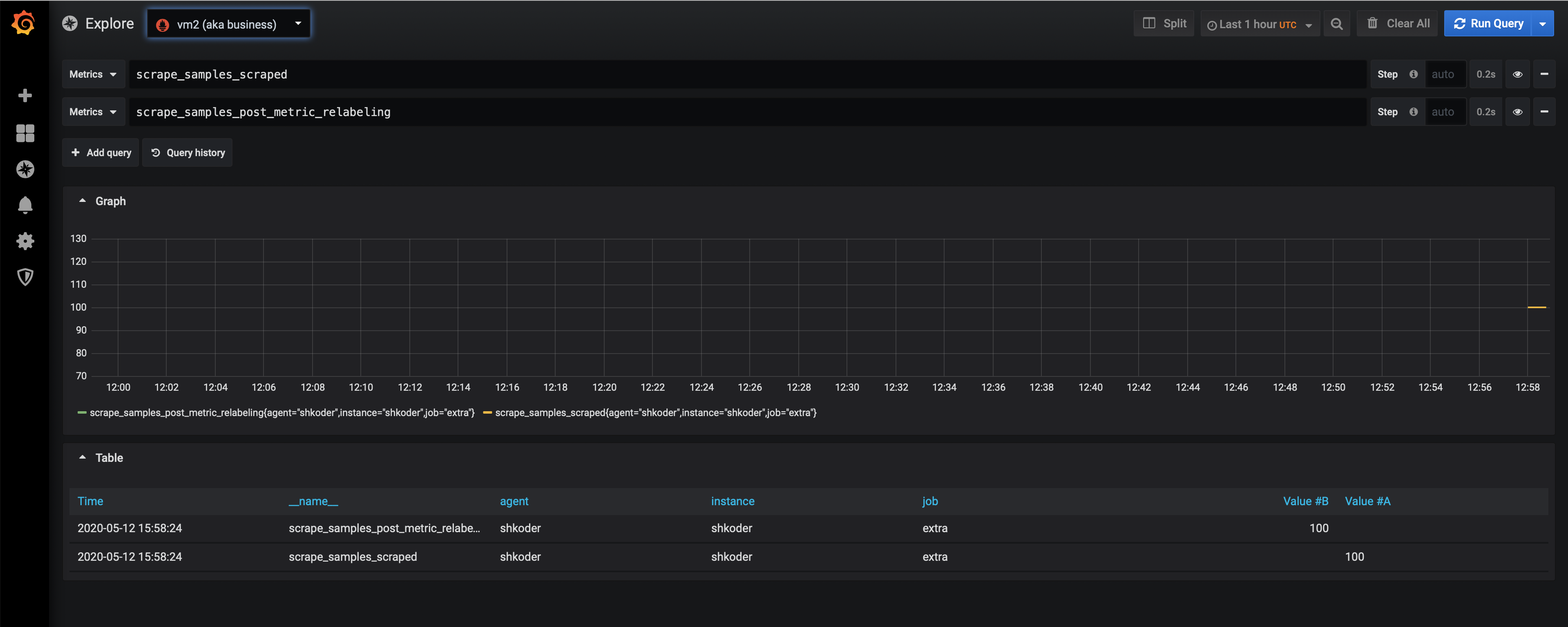
Task: Toggle visibility of scrape_samples_scraped query
Action: tap(1517, 74)
